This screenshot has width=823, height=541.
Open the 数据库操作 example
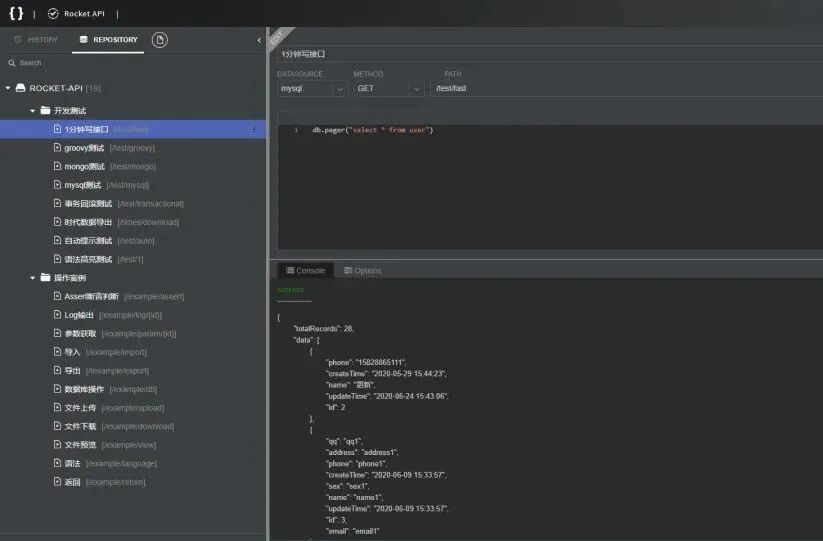(x=133, y=389)
